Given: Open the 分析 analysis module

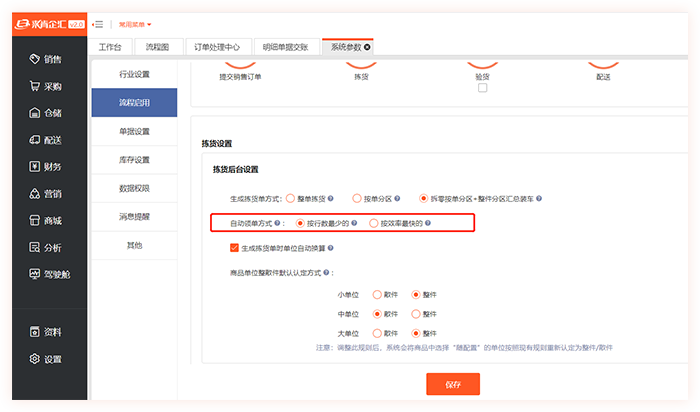Looking at the screenshot, I should pos(46,247).
